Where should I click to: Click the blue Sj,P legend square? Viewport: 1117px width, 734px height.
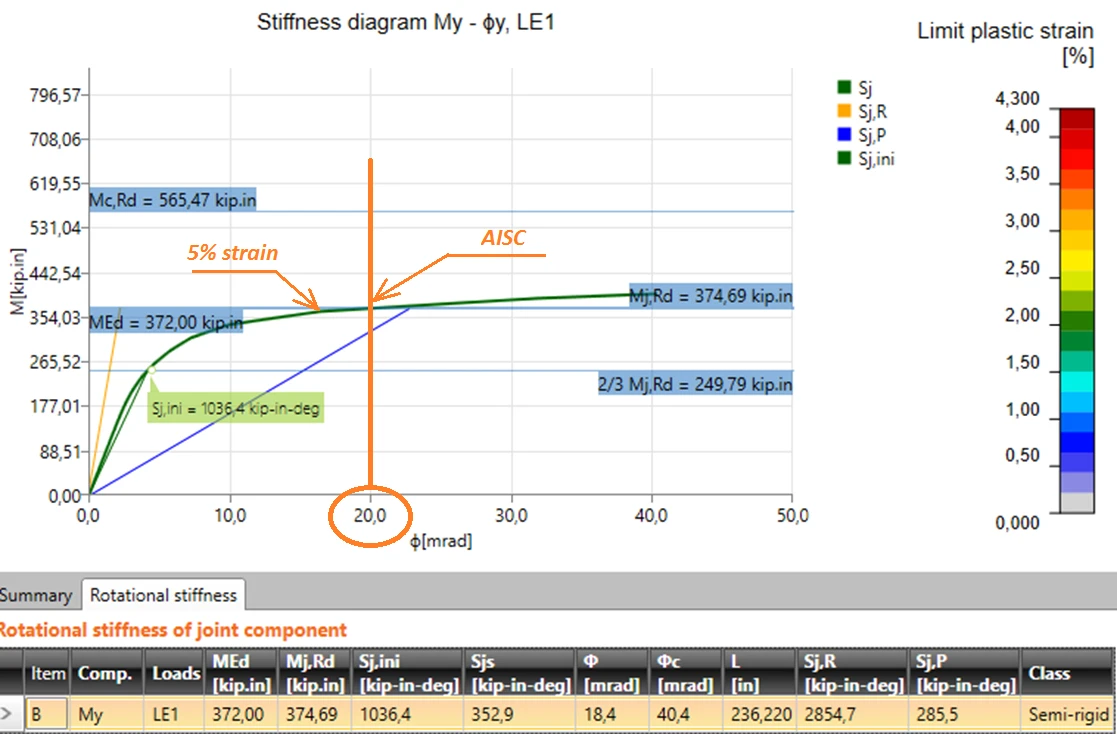pyautogui.click(x=844, y=134)
